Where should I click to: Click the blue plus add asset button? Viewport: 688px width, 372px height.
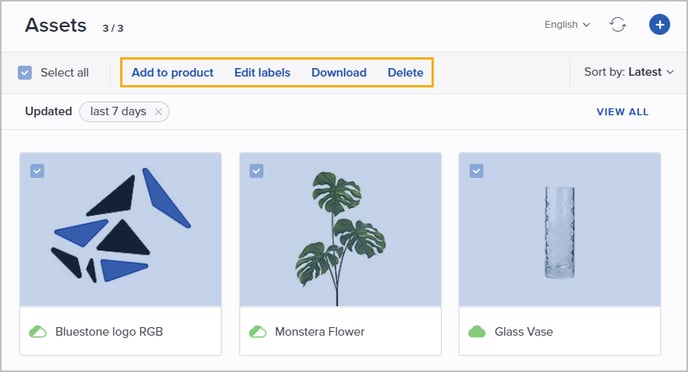(659, 25)
